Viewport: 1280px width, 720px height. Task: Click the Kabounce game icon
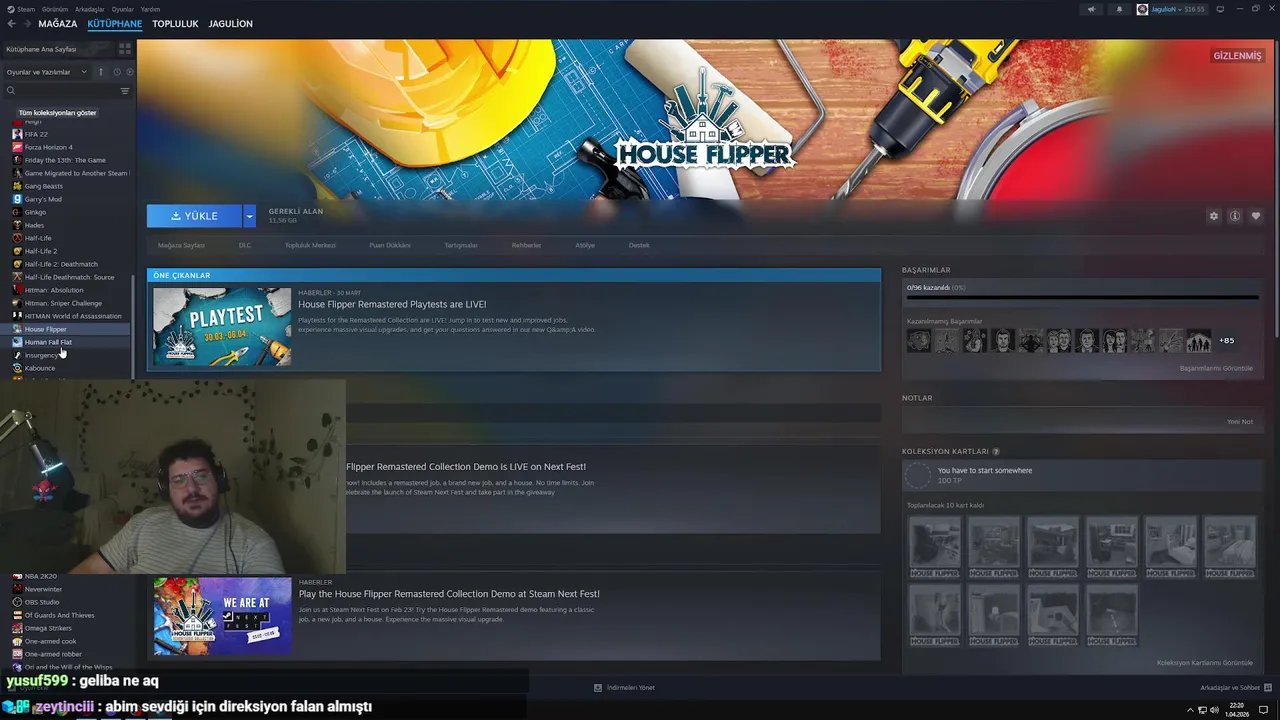pyautogui.click(x=17, y=368)
